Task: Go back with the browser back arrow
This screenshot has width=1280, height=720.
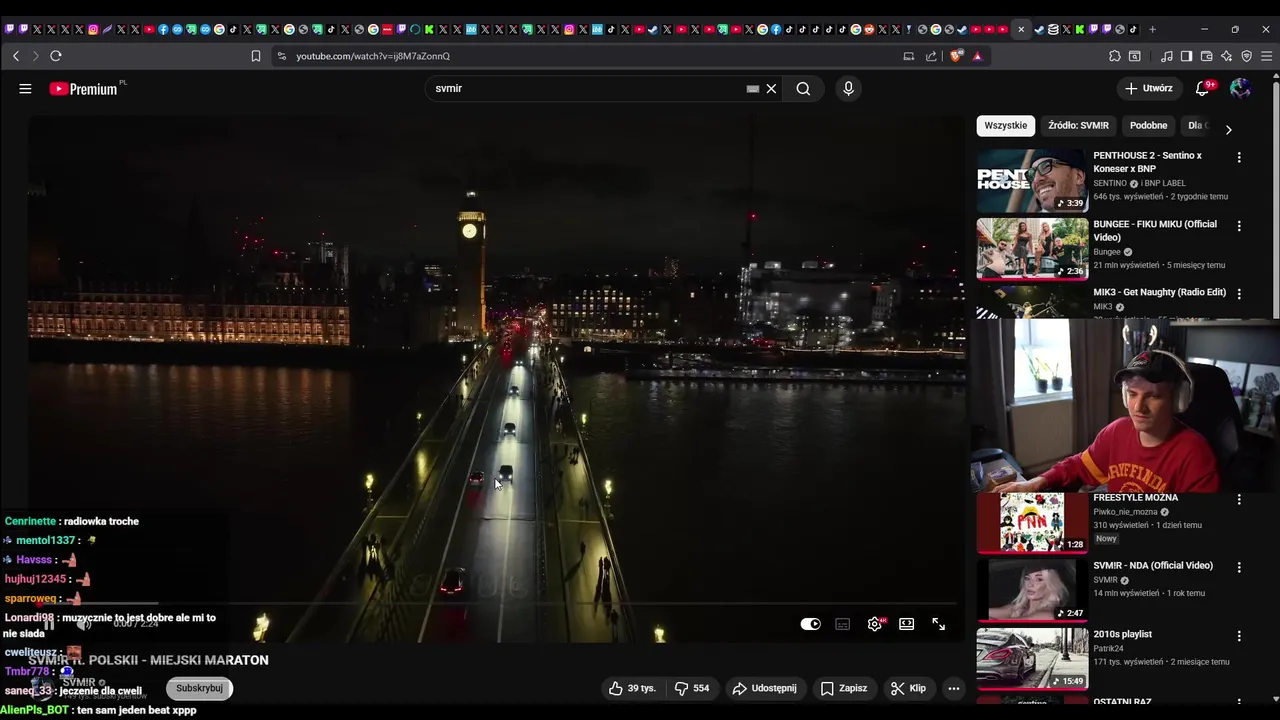Action: [x=16, y=56]
